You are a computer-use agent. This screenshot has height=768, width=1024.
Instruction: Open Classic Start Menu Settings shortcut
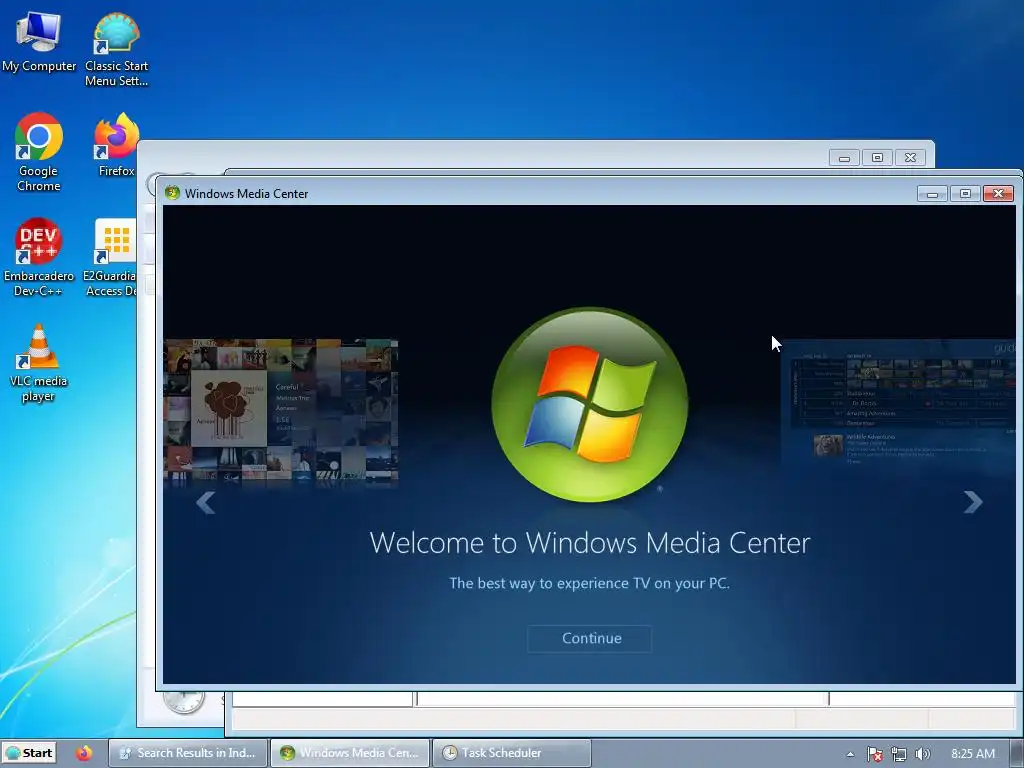click(x=116, y=50)
